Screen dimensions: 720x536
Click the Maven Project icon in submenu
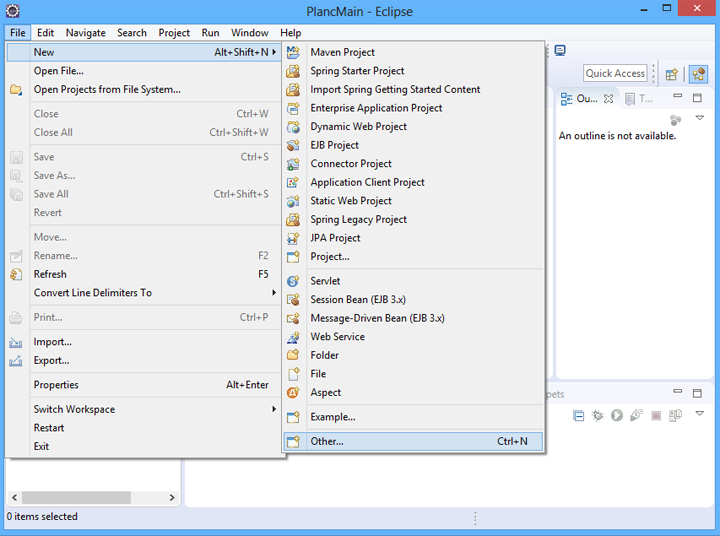(293, 52)
